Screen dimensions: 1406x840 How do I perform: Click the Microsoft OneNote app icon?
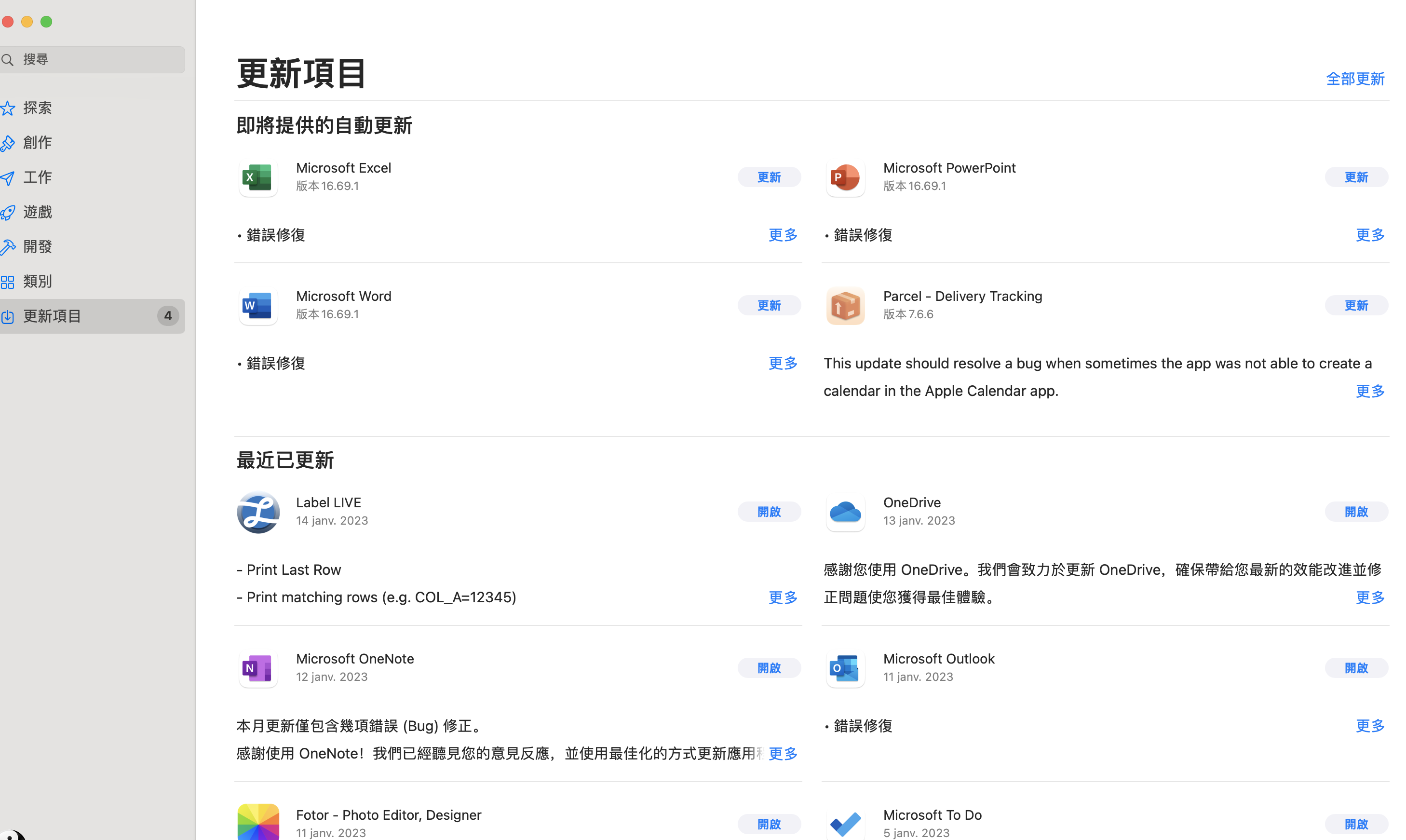(x=257, y=668)
